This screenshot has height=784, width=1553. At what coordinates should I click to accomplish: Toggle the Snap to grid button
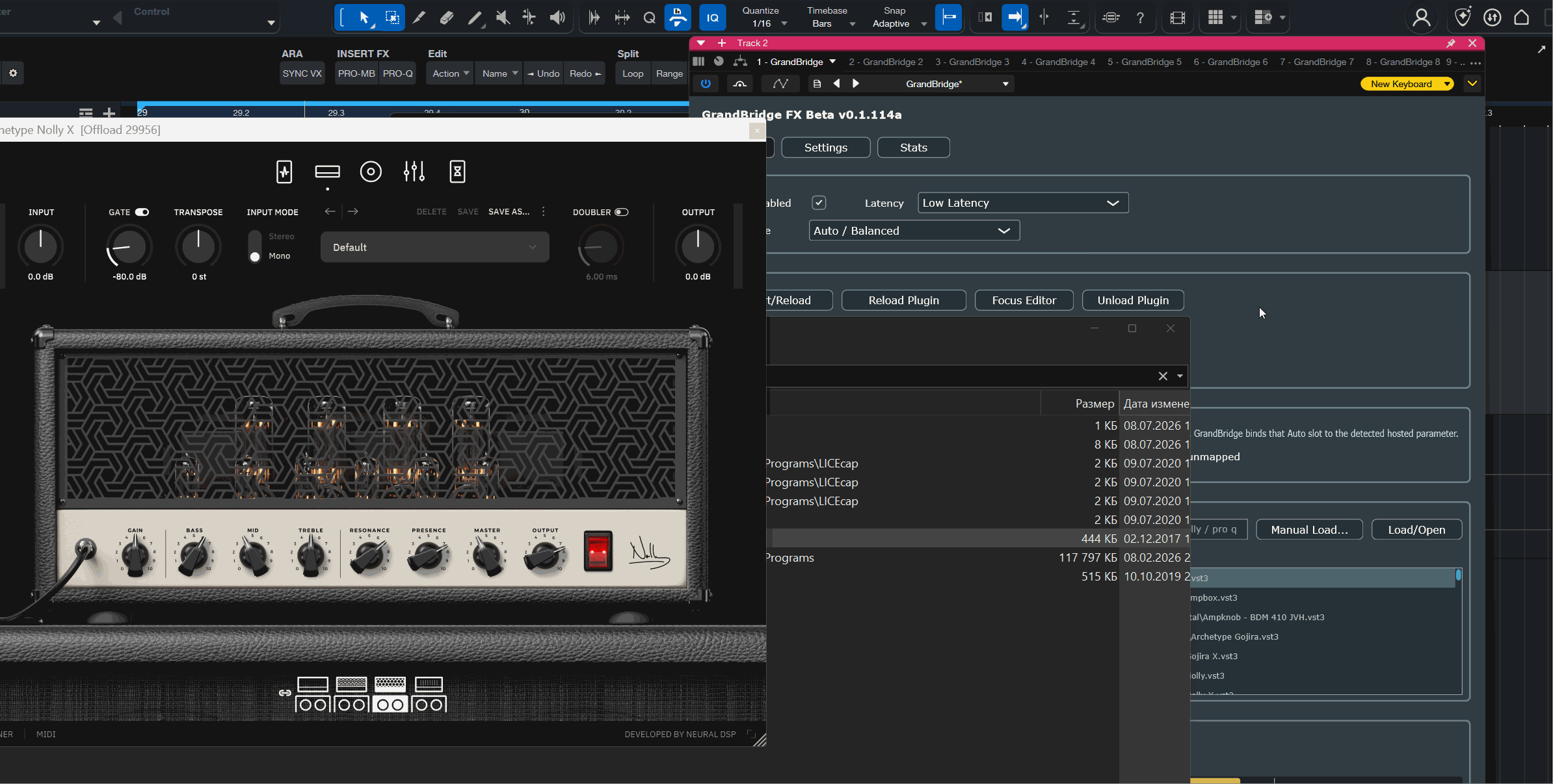(949, 18)
